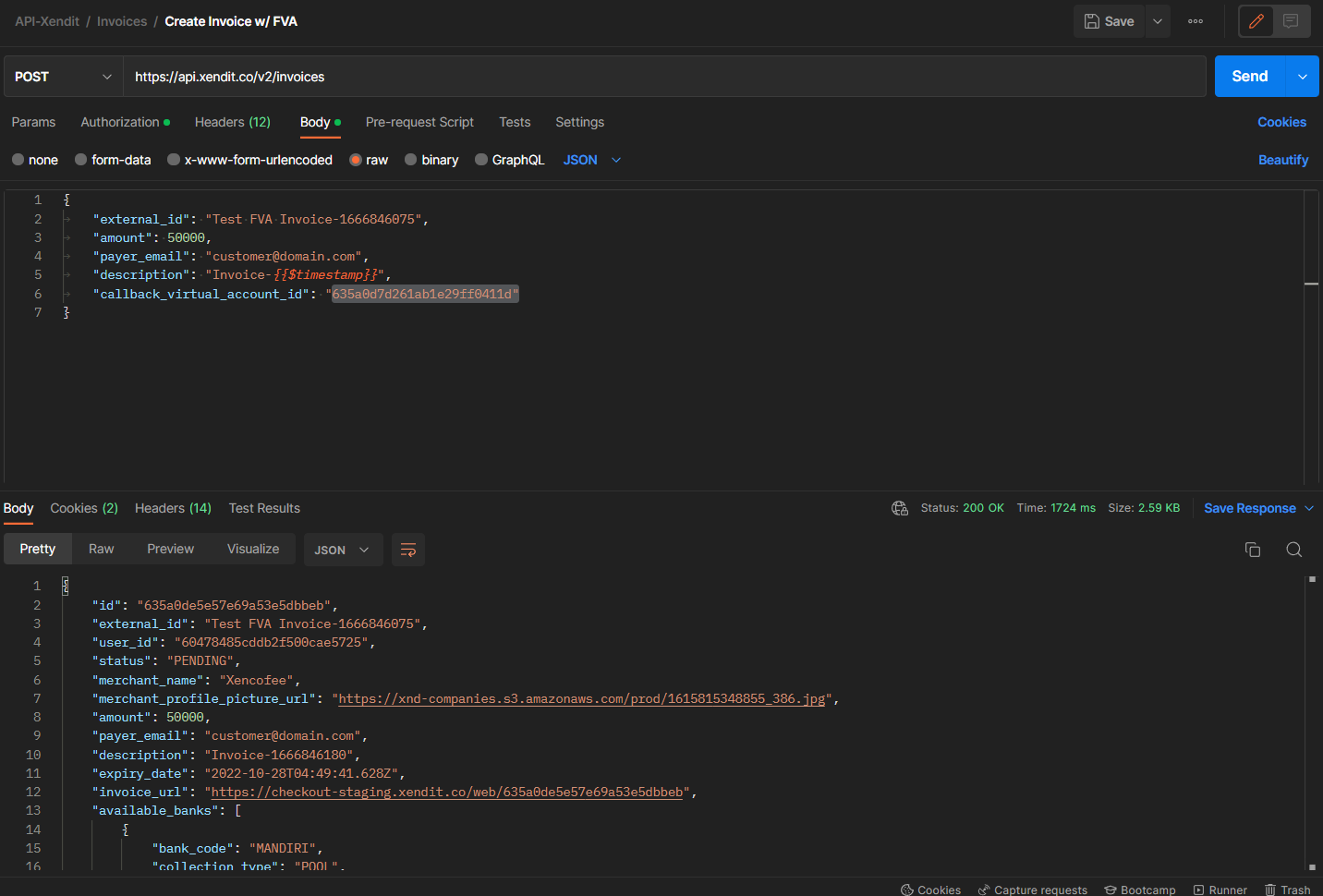The width and height of the screenshot is (1323, 896).
Task: Click the Beautify link
Action: pyautogui.click(x=1283, y=160)
